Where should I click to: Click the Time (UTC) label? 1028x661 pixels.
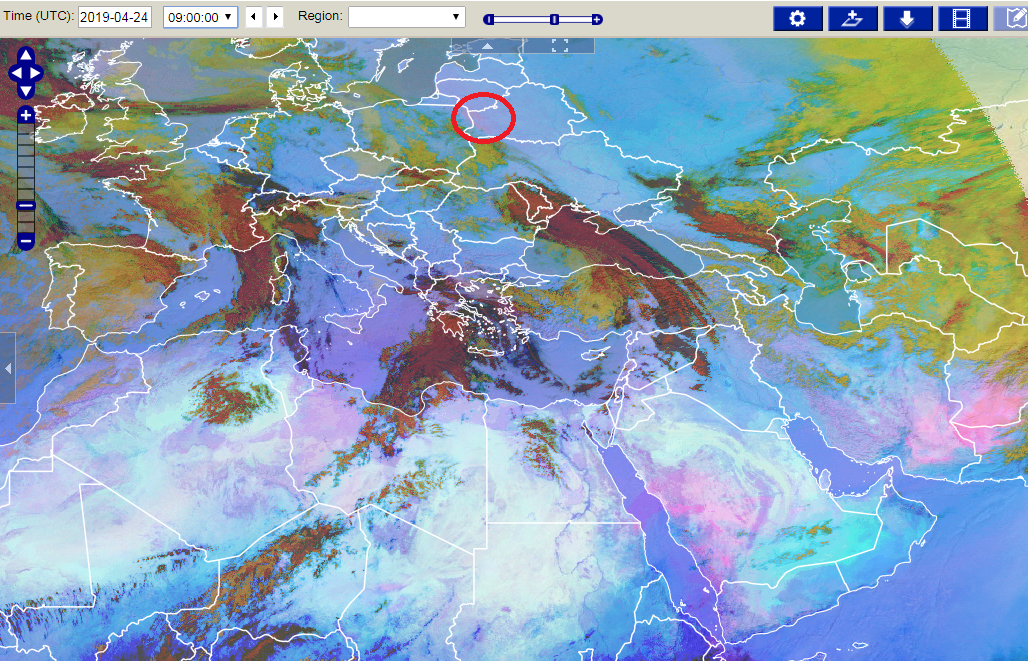pyautogui.click(x=39, y=16)
